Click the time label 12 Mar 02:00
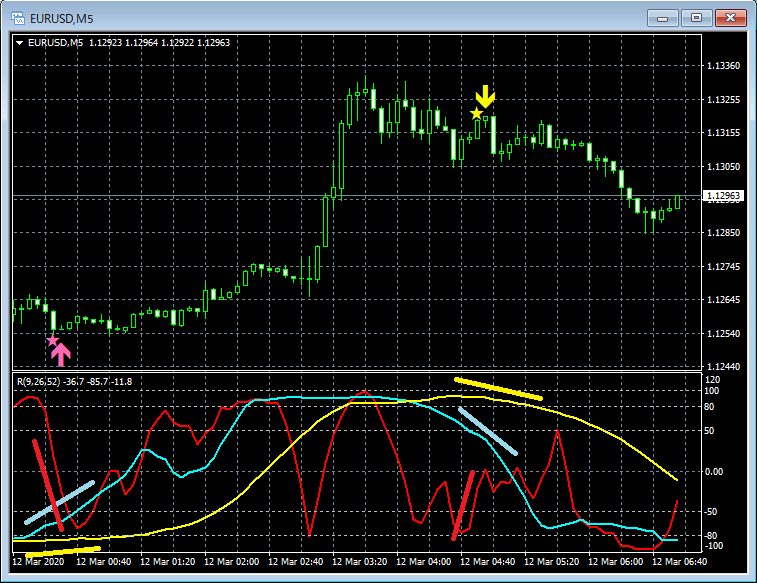Image resolution: width=757 pixels, height=583 pixels. 232,562
